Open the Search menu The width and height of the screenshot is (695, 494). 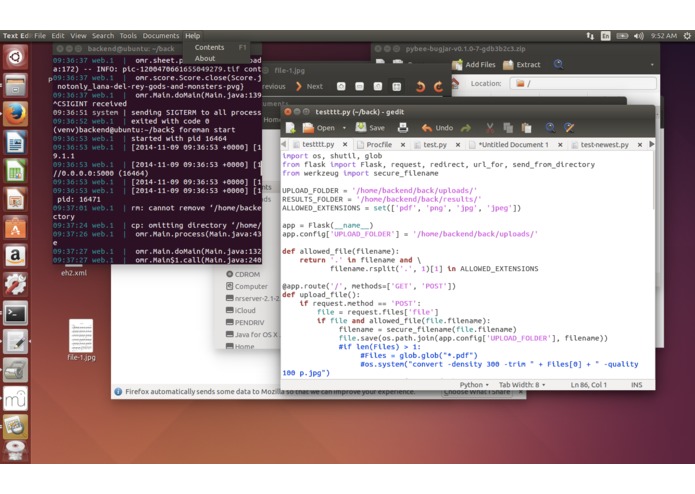(x=103, y=36)
